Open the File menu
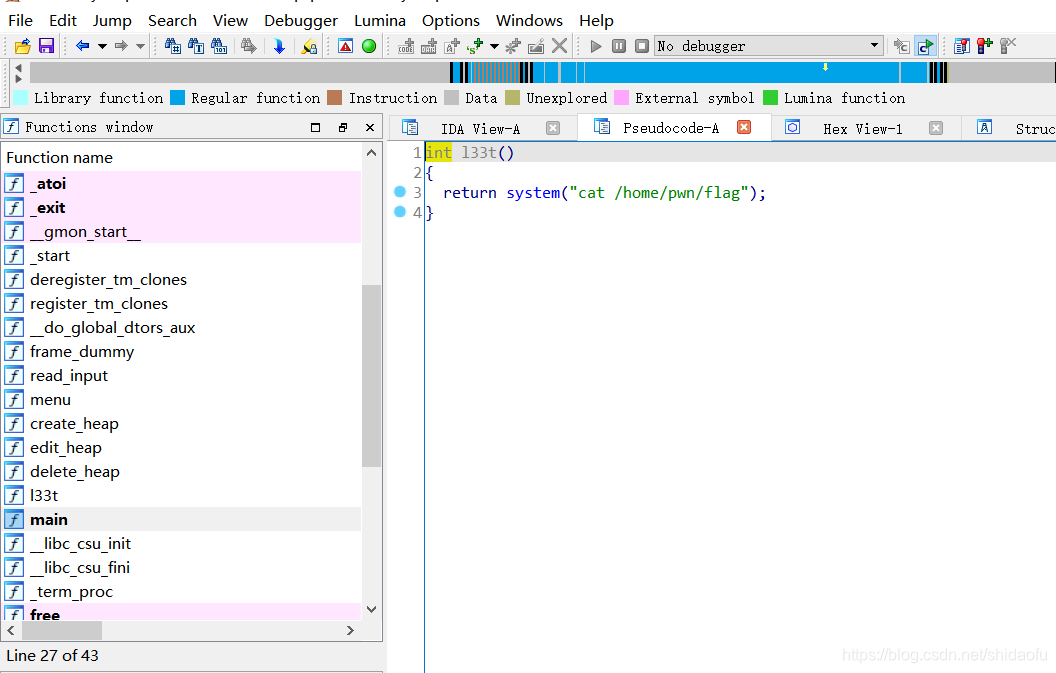This screenshot has width=1056, height=673. (20, 20)
